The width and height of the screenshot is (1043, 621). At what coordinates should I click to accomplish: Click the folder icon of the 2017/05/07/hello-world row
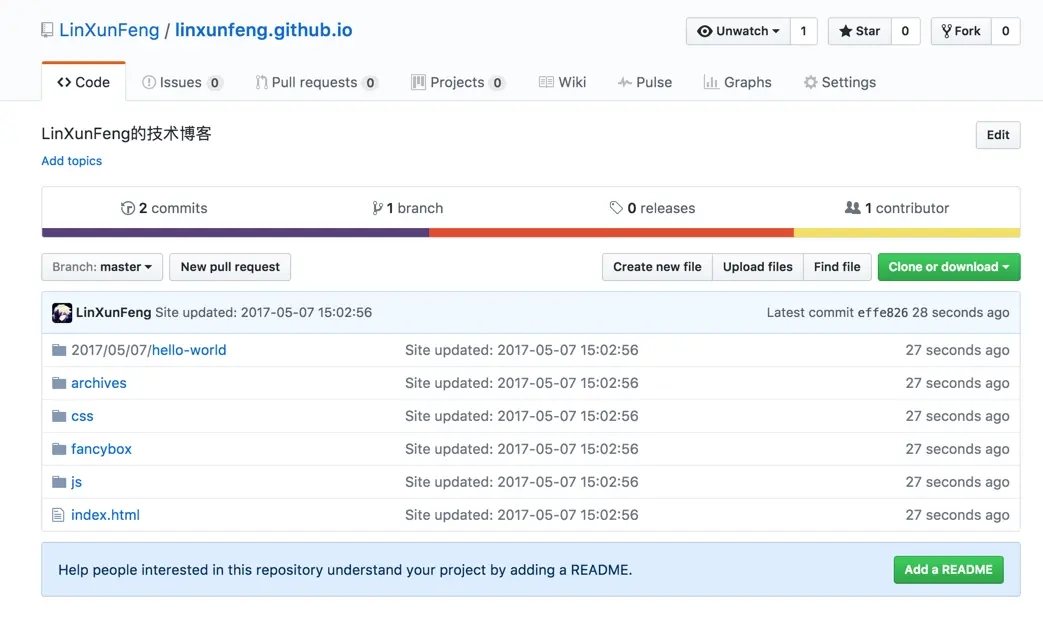(59, 350)
